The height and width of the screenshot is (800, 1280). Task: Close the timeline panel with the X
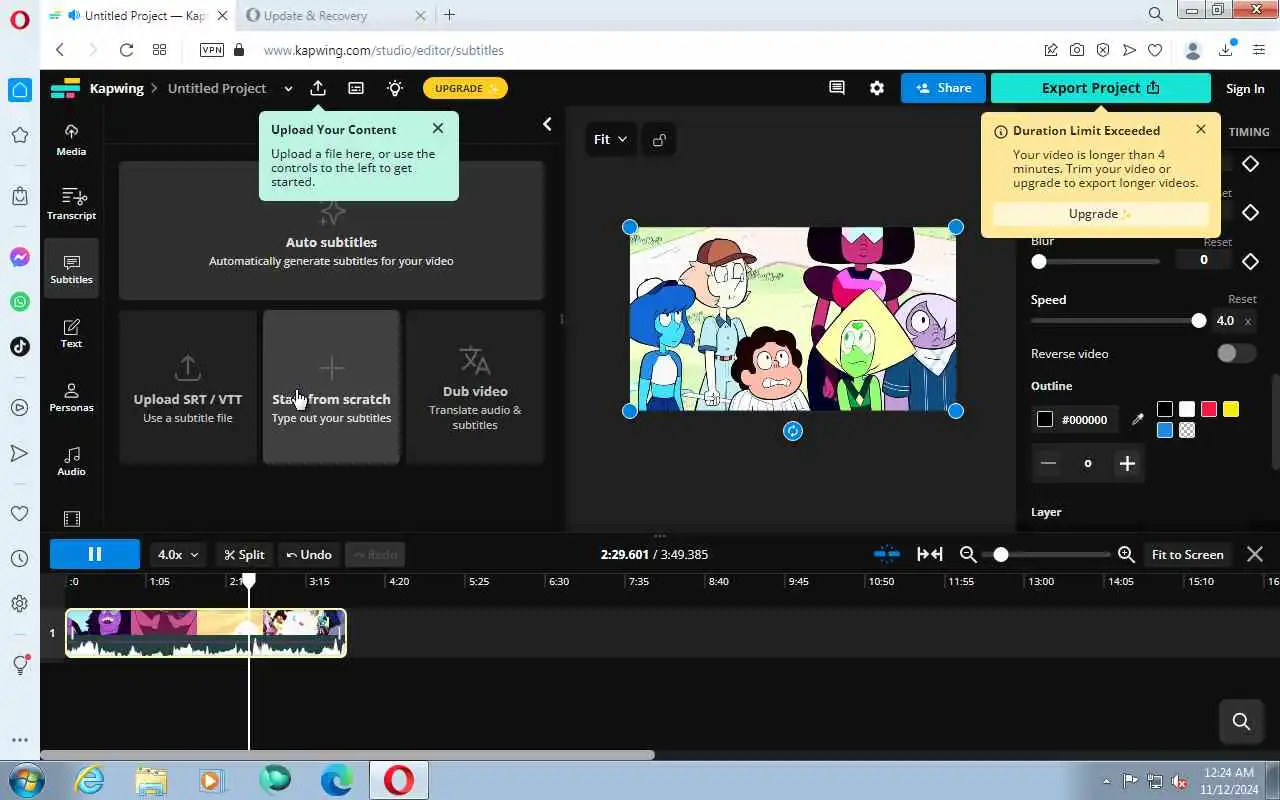point(1255,554)
